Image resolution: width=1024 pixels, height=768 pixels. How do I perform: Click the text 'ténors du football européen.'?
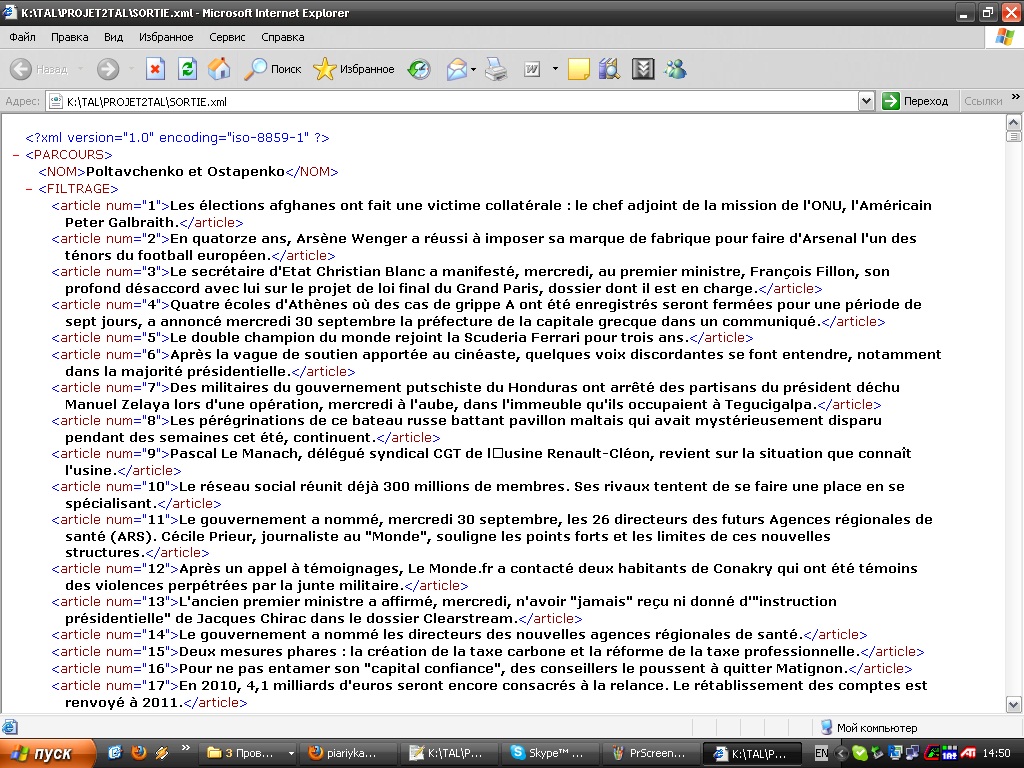[168, 255]
